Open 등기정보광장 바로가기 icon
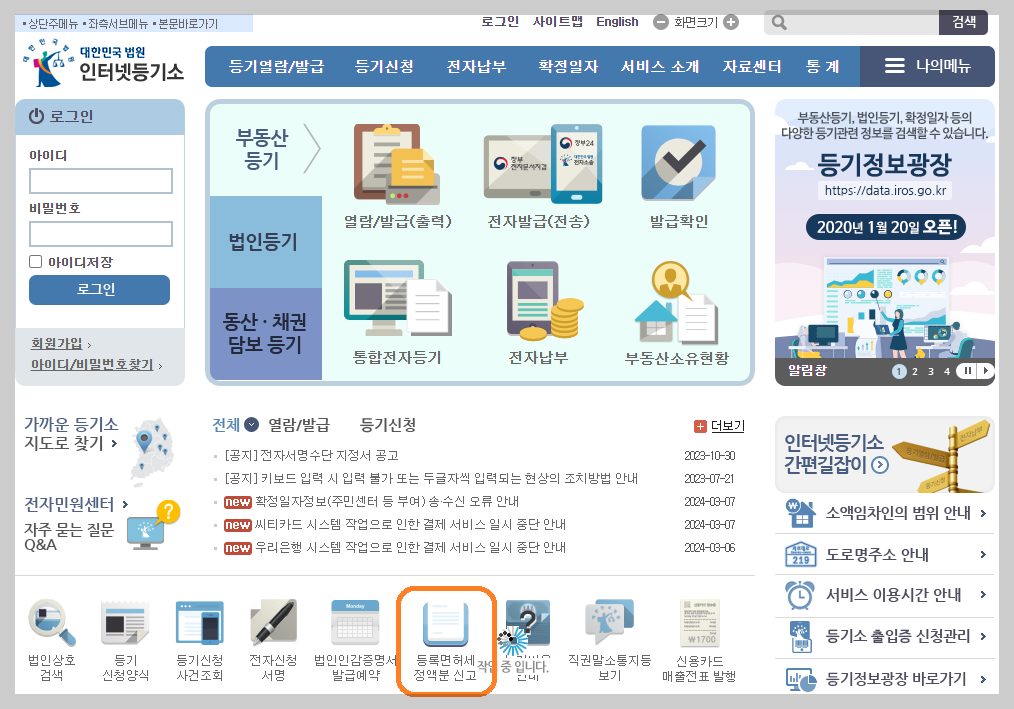Image resolution: width=1014 pixels, height=709 pixels. [x=801, y=679]
